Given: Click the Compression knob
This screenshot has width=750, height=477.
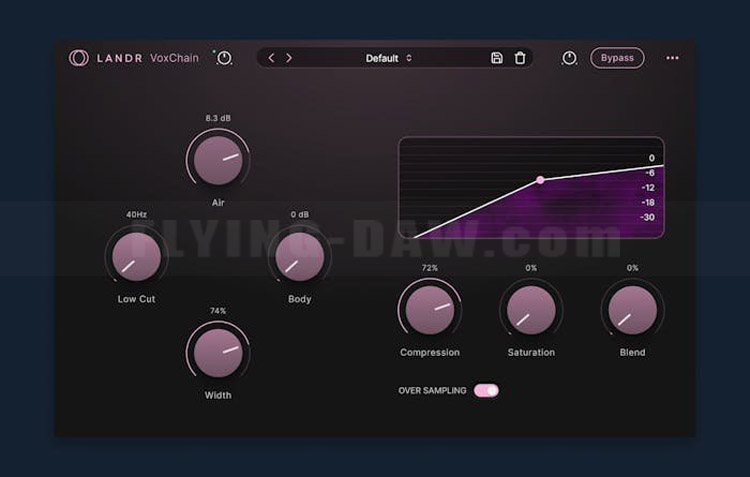Looking at the screenshot, I should tap(430, 310).
